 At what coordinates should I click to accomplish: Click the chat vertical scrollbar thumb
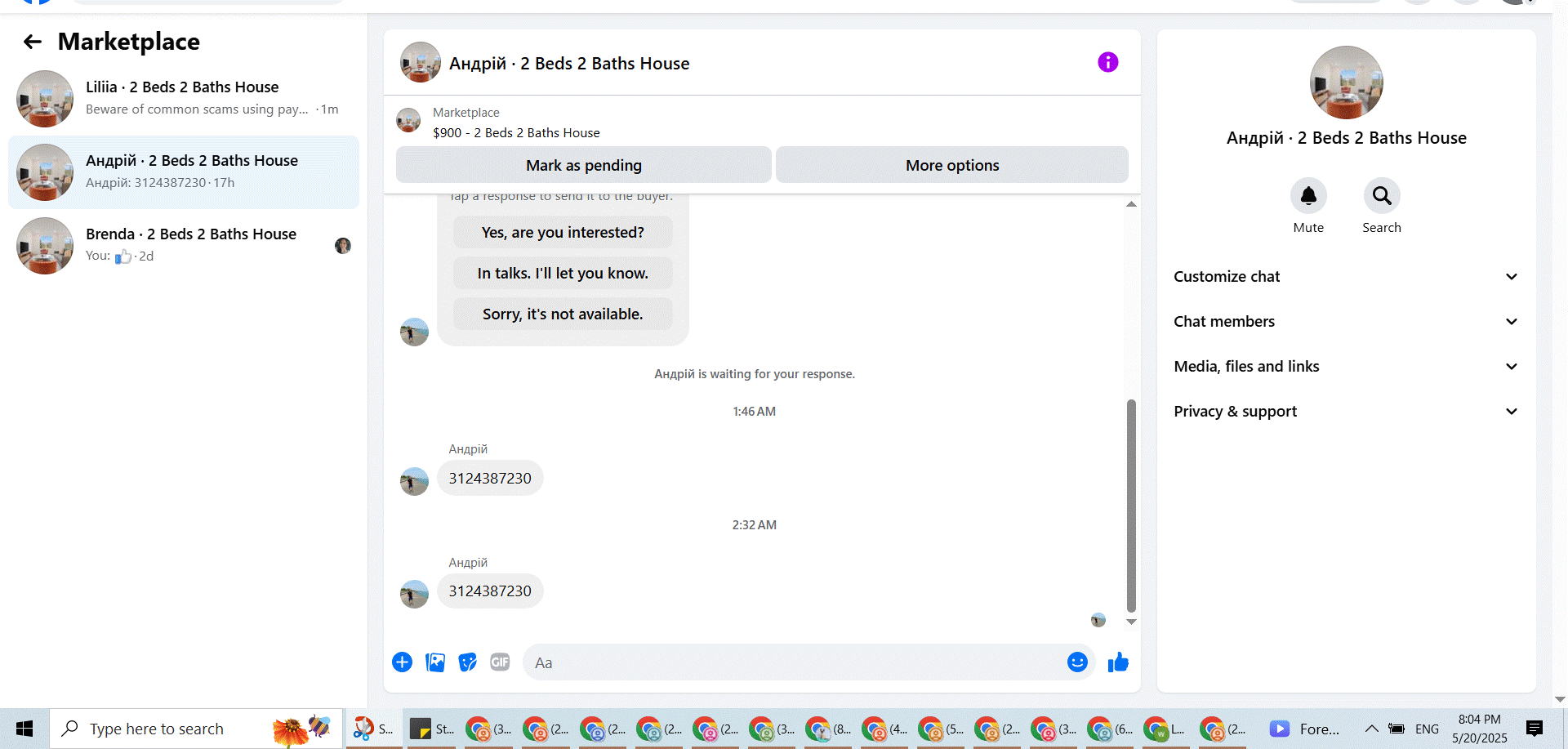click(1131, 505)
